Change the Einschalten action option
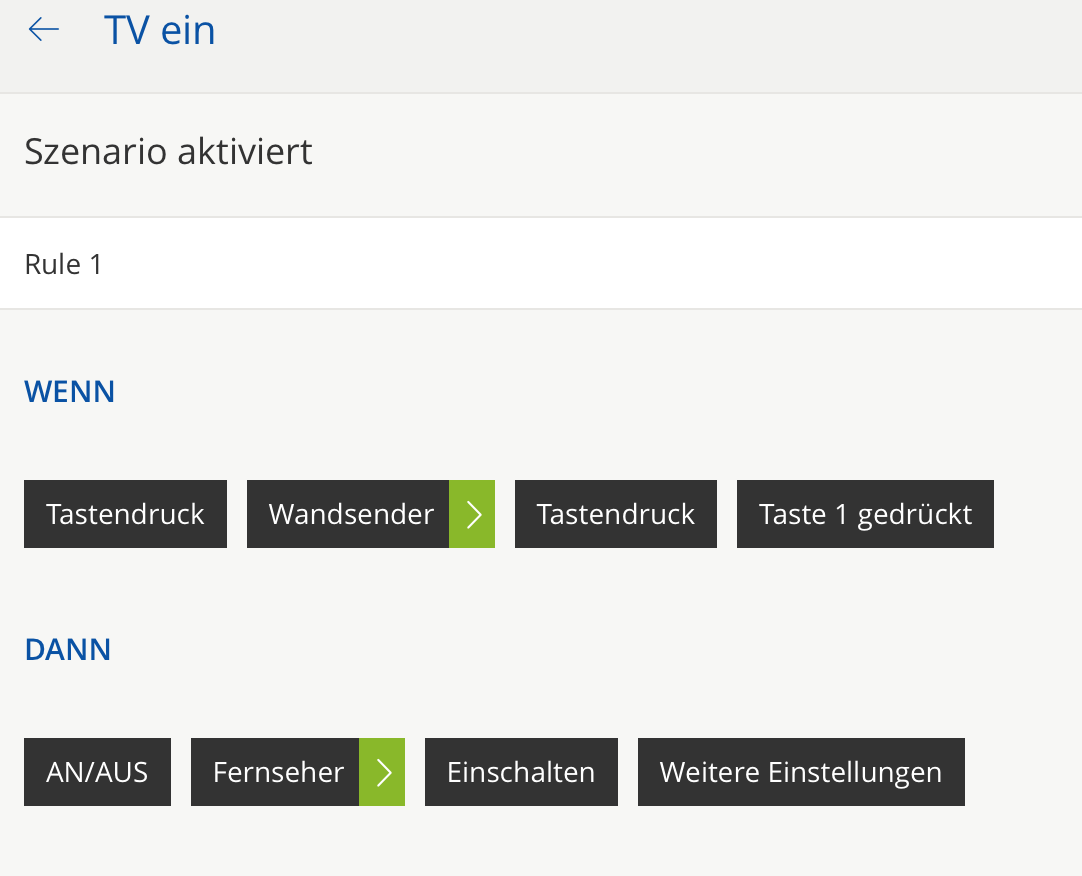This screenshot has height=876, width=1082. tap(521, 772)
